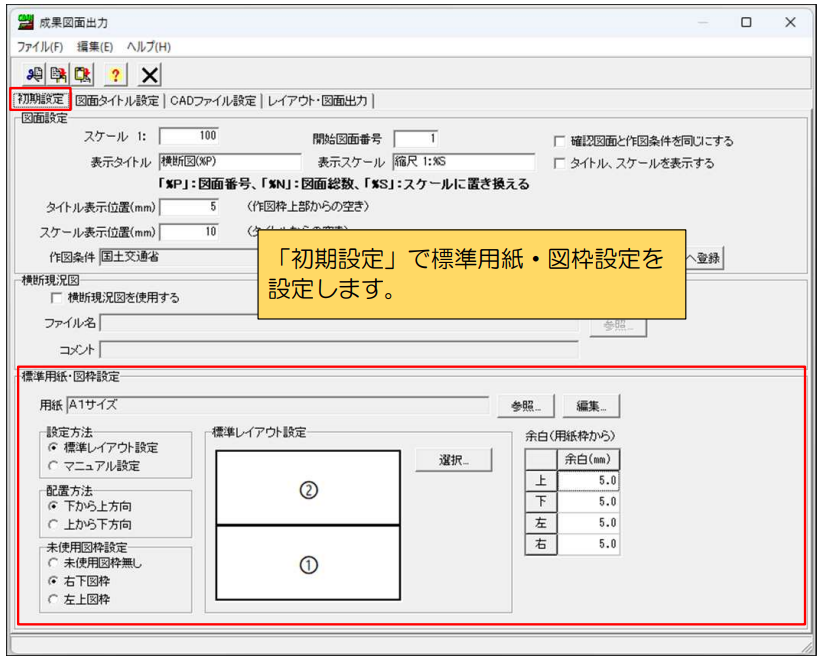The height and width of the screenshot is (659, 820).
Task: Click the 上 row header in margin table
Action: coord(541,481)
